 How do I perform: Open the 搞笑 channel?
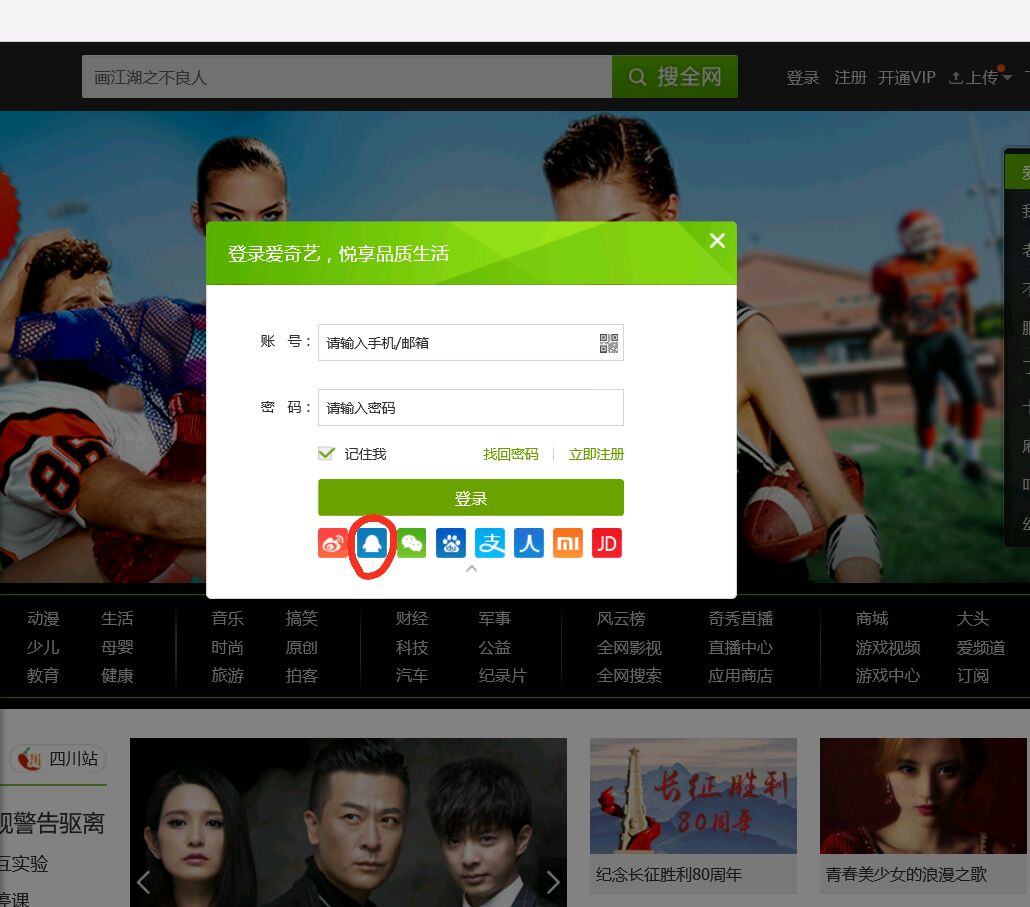coord(302,619)
